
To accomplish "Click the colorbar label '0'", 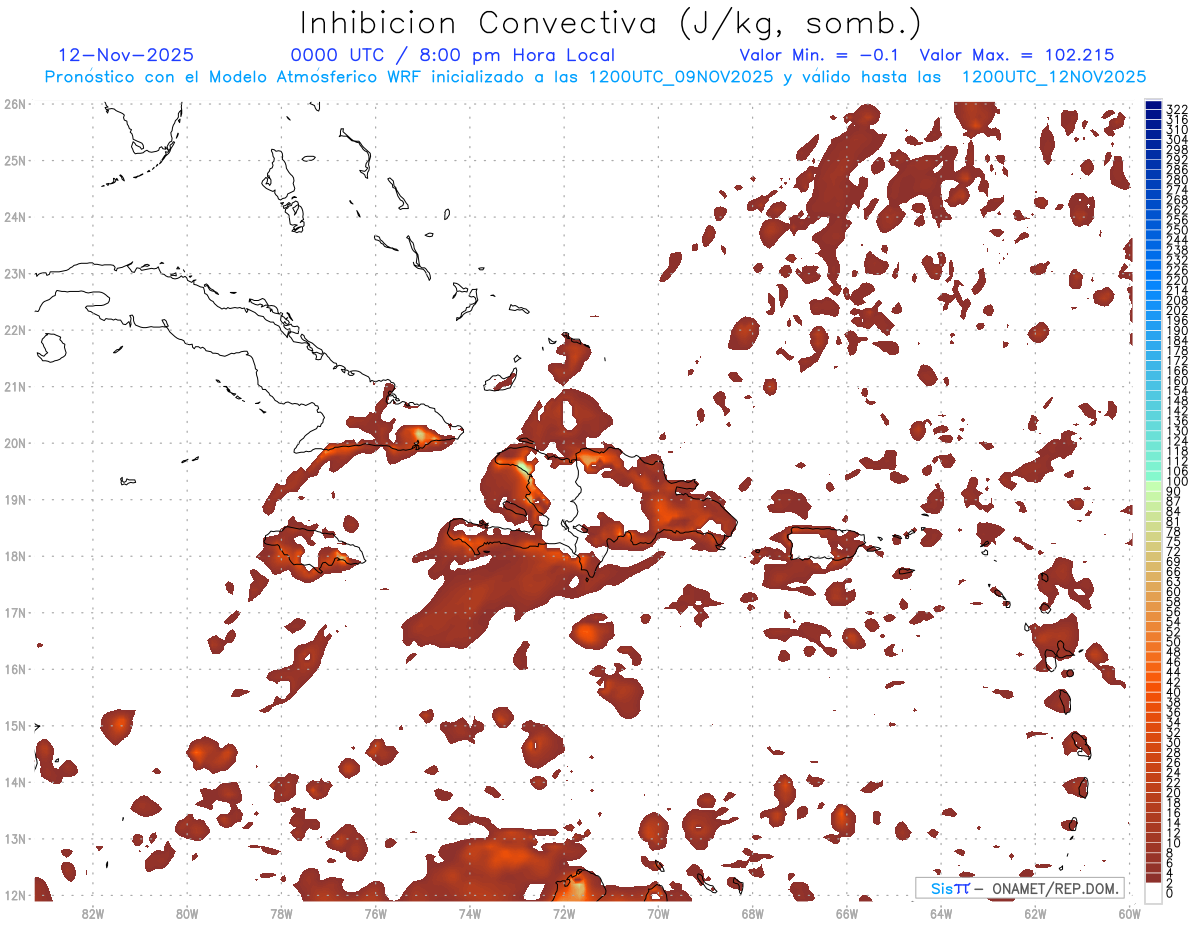I will coord(1171,893).
